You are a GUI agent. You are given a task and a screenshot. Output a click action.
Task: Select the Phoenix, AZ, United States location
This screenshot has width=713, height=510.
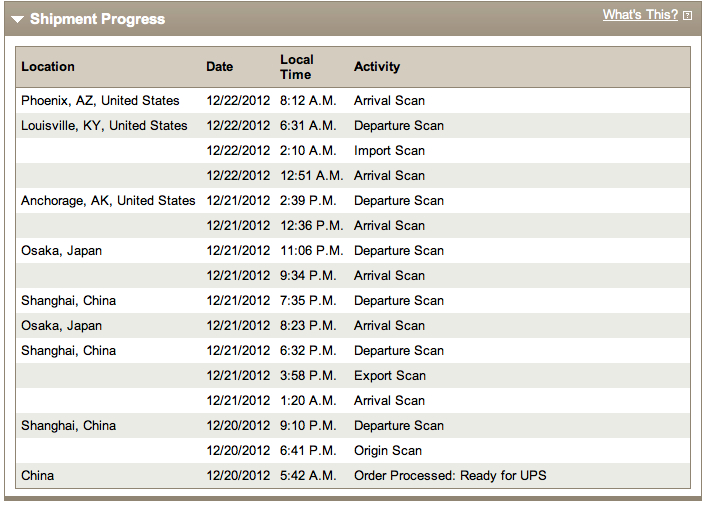[100, 101]
